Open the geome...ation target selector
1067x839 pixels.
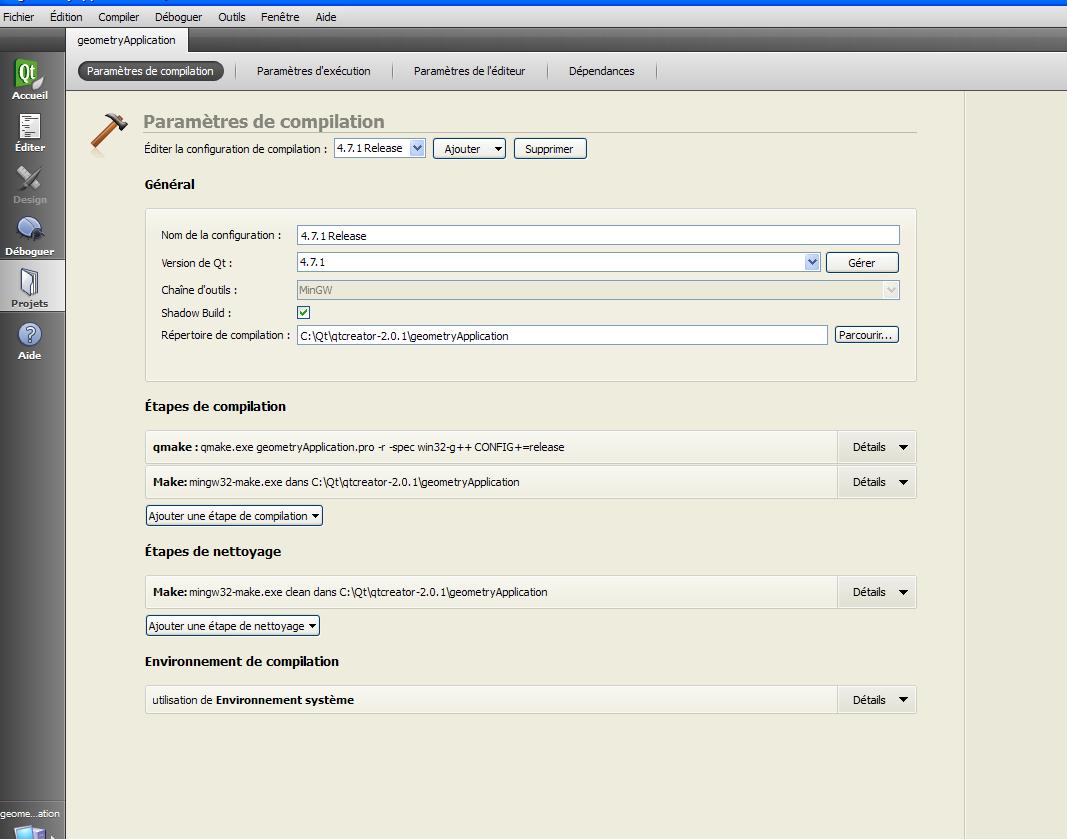(x=31, y=820)
